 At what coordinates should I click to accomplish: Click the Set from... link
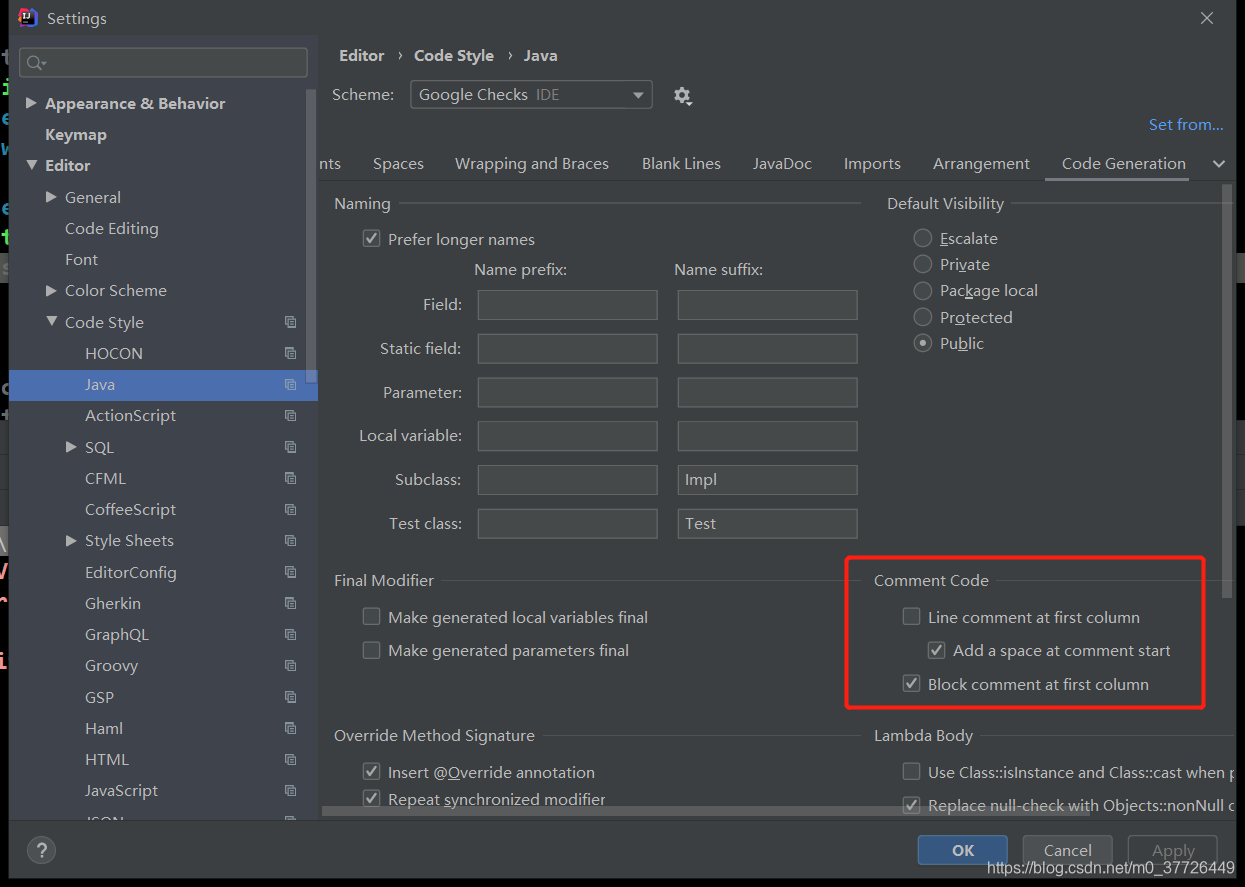pyautogui.click(x=1186, y=124)
